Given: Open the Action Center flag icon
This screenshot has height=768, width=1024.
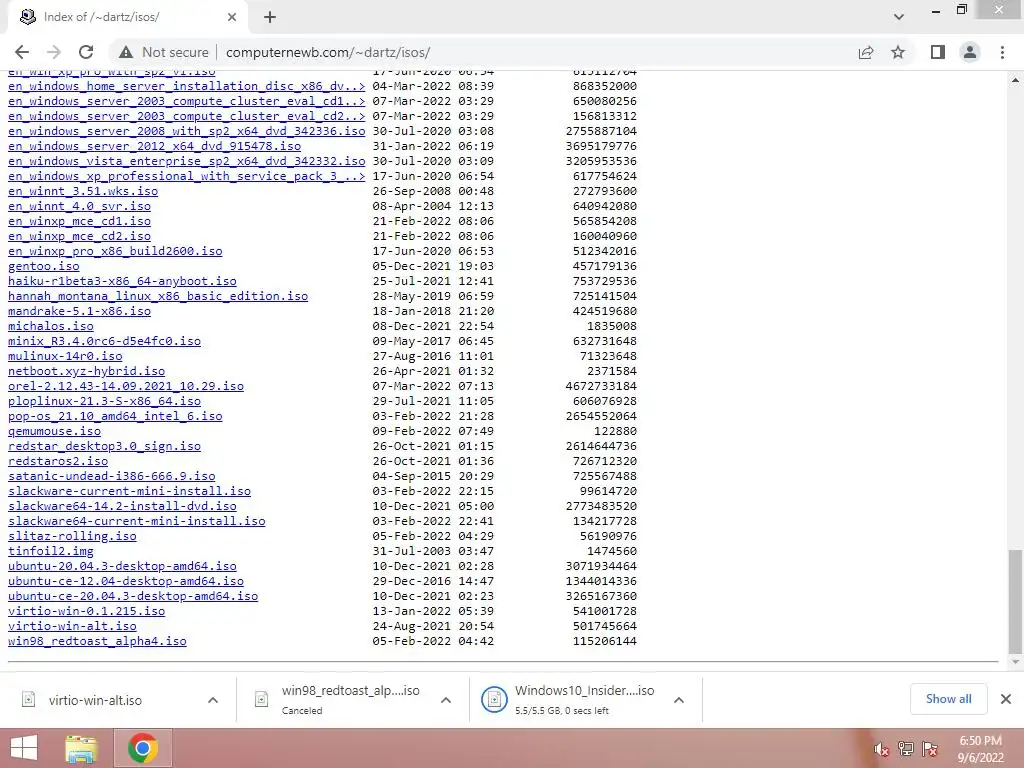Looking at the screenshot, I should (x=931, y=750).
